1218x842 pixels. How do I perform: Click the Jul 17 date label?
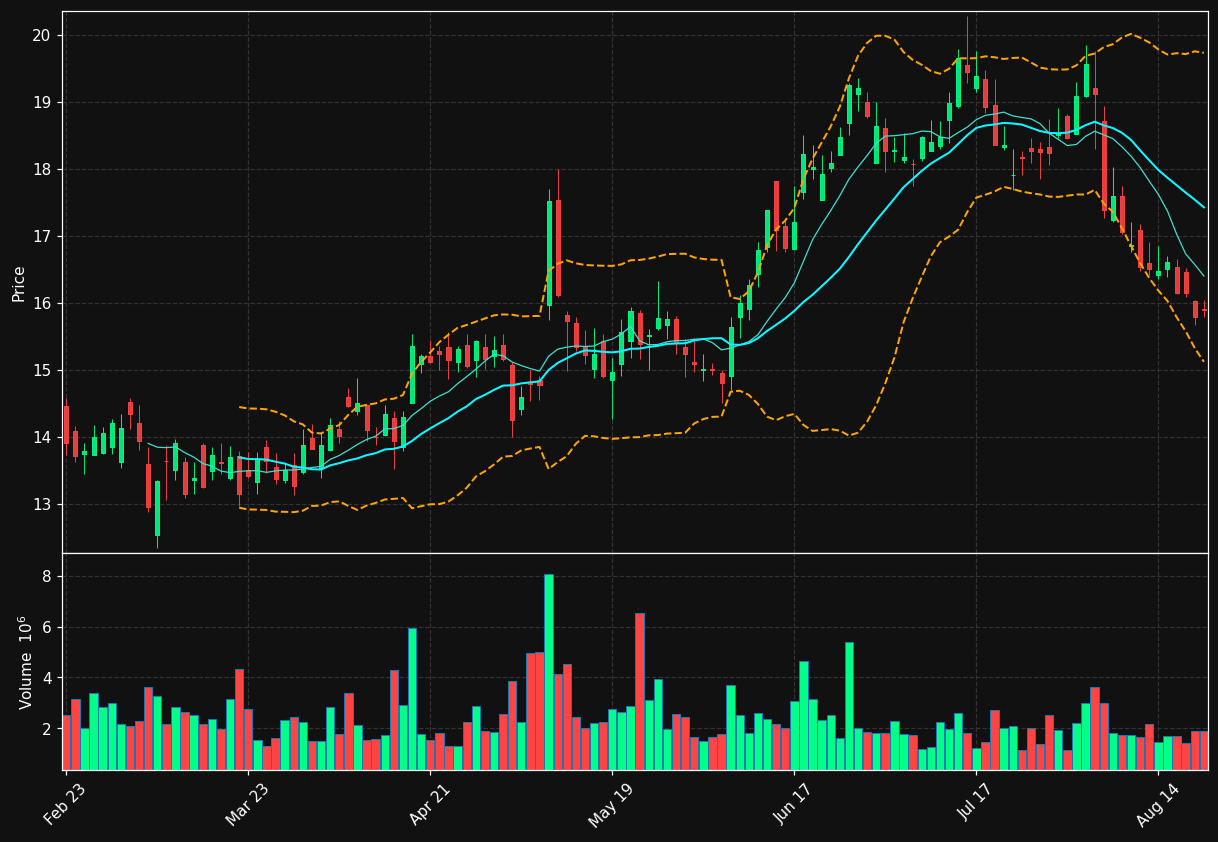tap(975, 804)
